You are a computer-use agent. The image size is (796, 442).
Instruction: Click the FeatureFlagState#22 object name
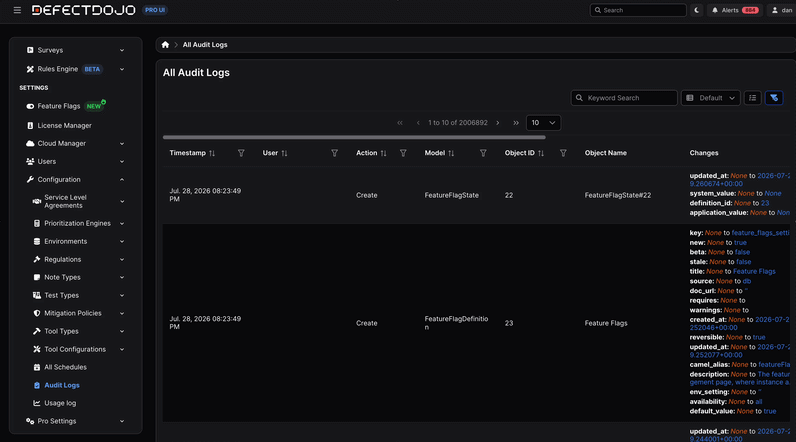point(617,195)
